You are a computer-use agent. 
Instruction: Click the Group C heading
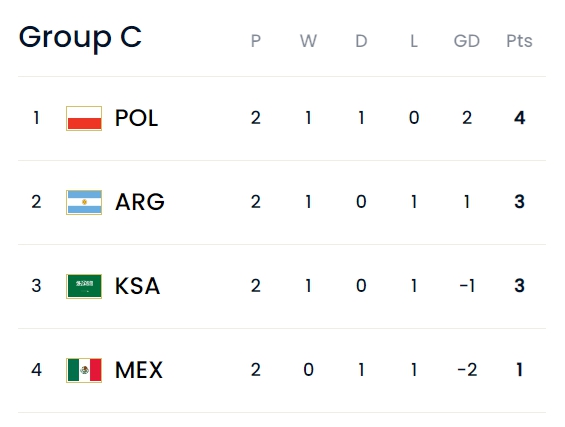pyautogui.click(x=80, y=38)
